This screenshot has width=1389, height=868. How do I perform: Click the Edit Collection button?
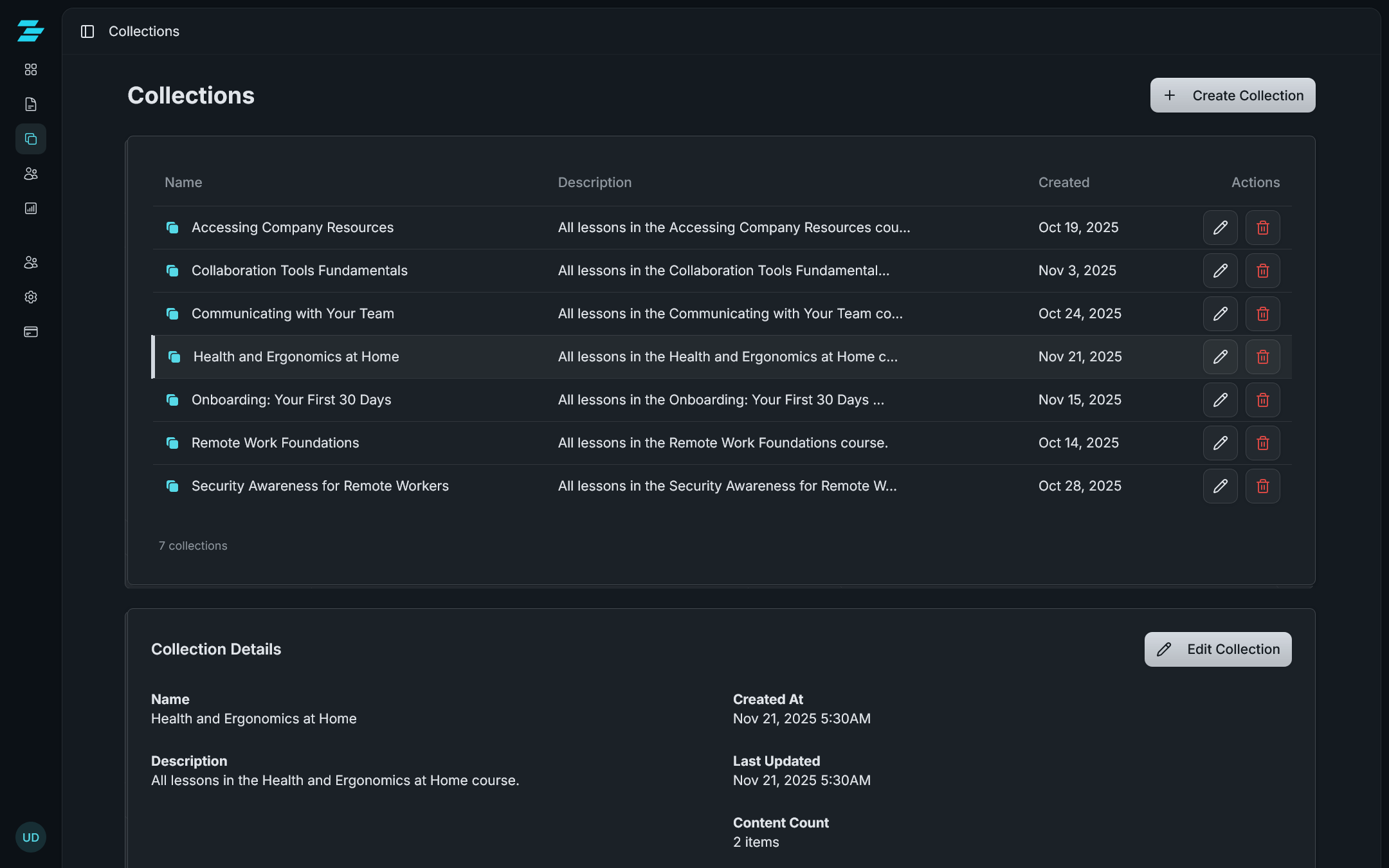[1217, 649]
